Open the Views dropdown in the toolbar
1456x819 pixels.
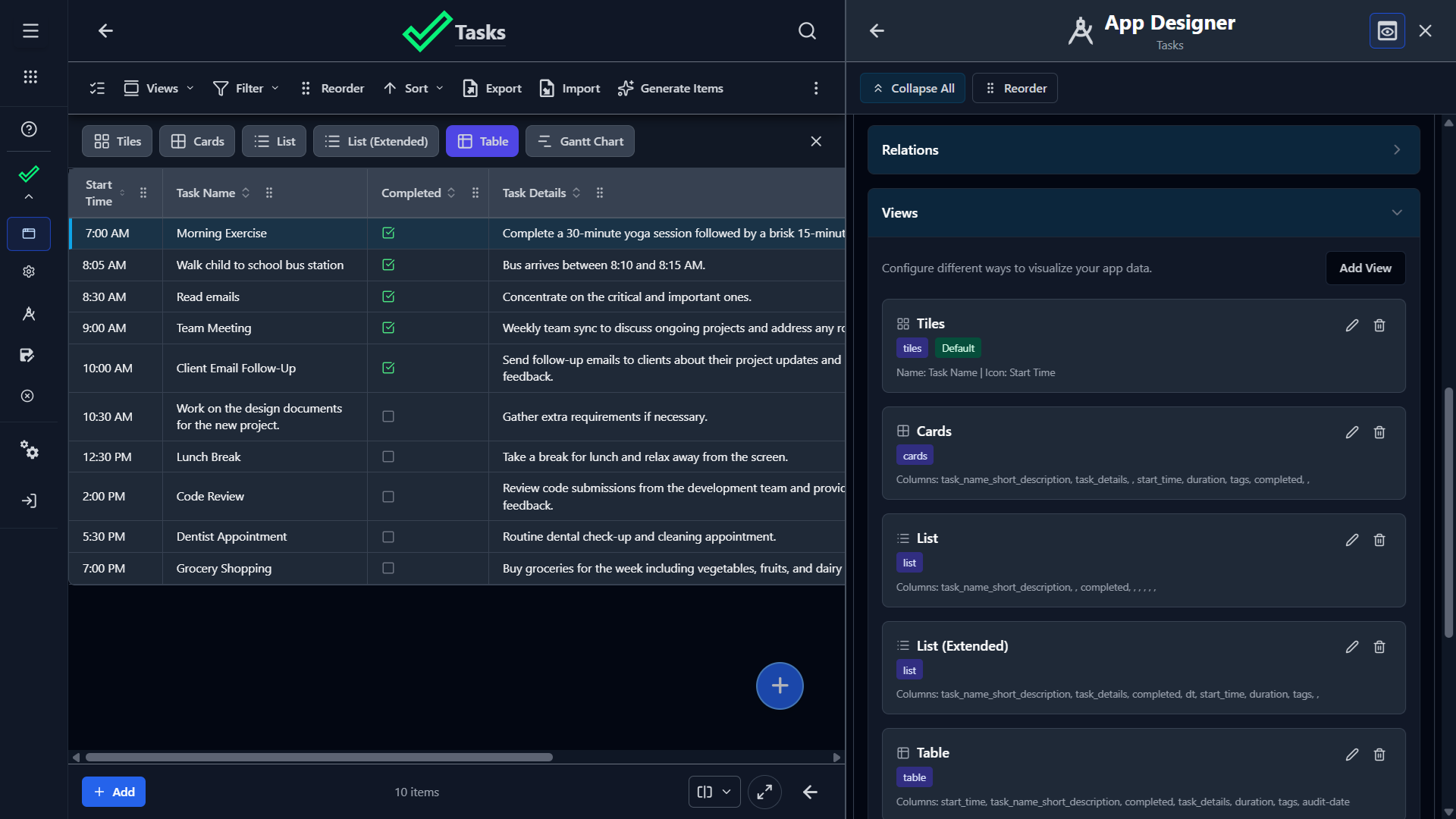(x=158, y=88)
